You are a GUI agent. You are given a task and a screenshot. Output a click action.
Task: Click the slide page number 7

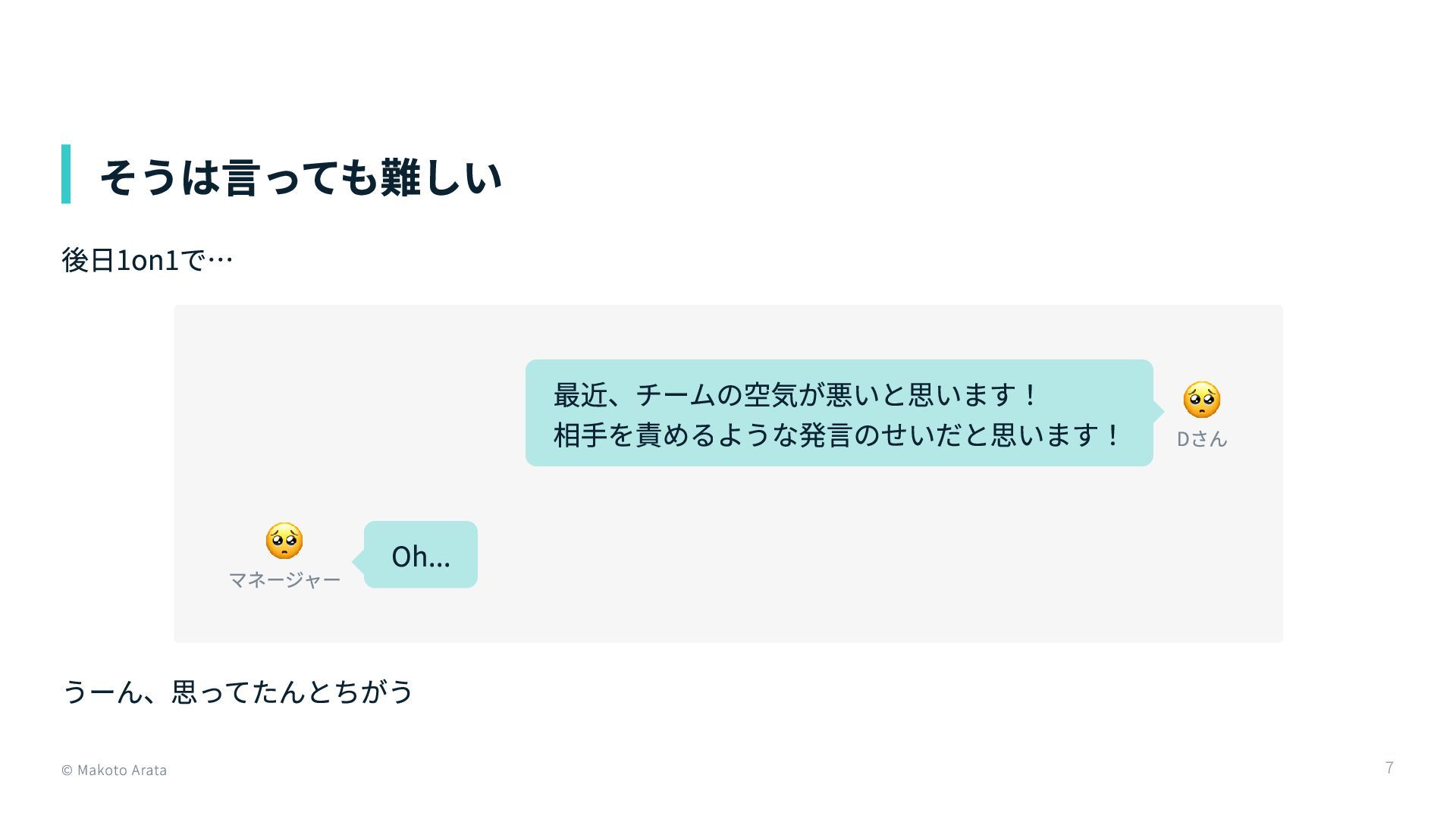[1389, 768]
